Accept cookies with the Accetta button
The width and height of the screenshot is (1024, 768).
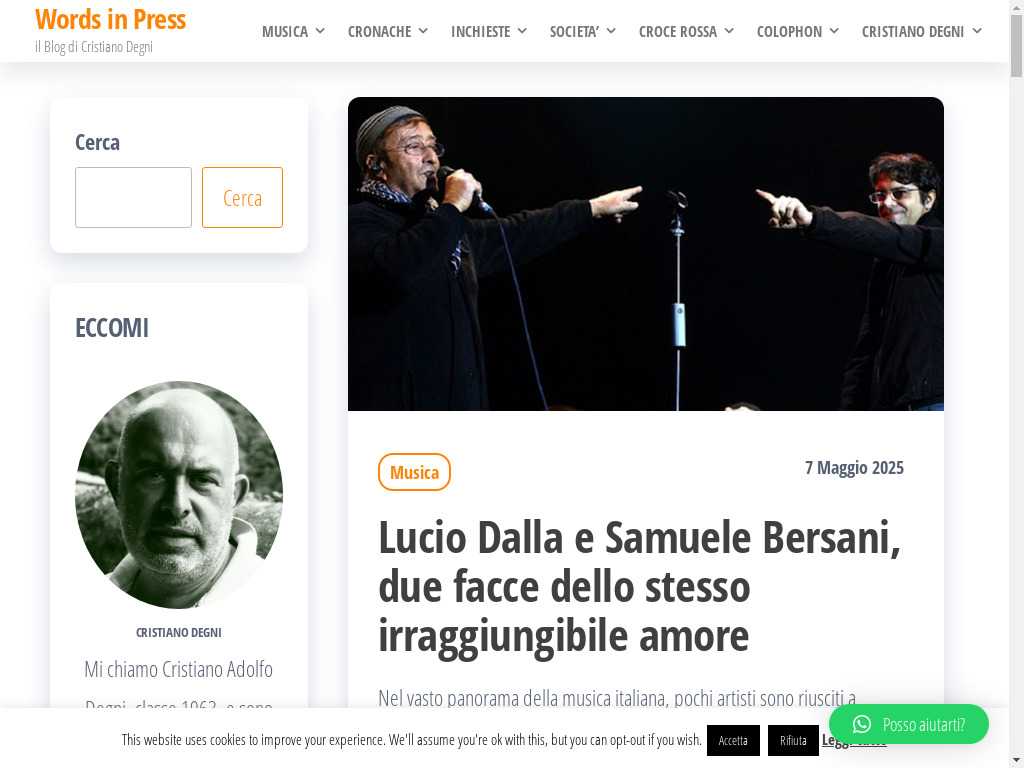733,740
